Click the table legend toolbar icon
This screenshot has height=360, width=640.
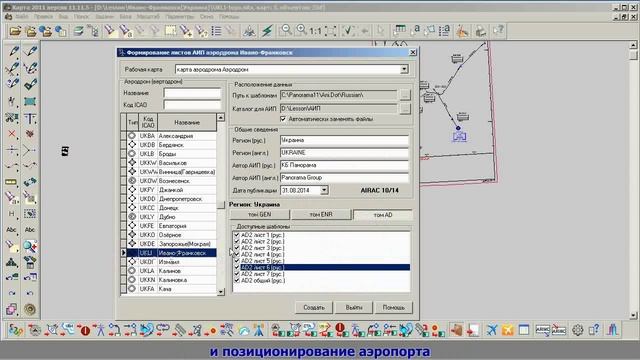[x=399, y=31]
